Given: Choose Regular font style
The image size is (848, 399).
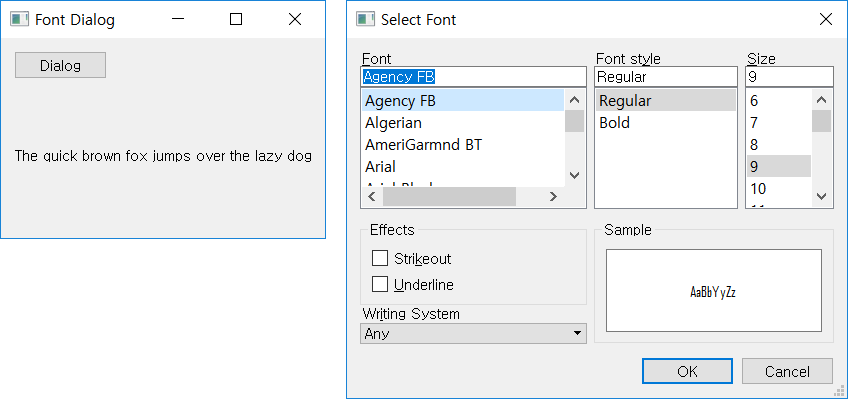Looking at the screenshot, I should (x=666, y=101).
